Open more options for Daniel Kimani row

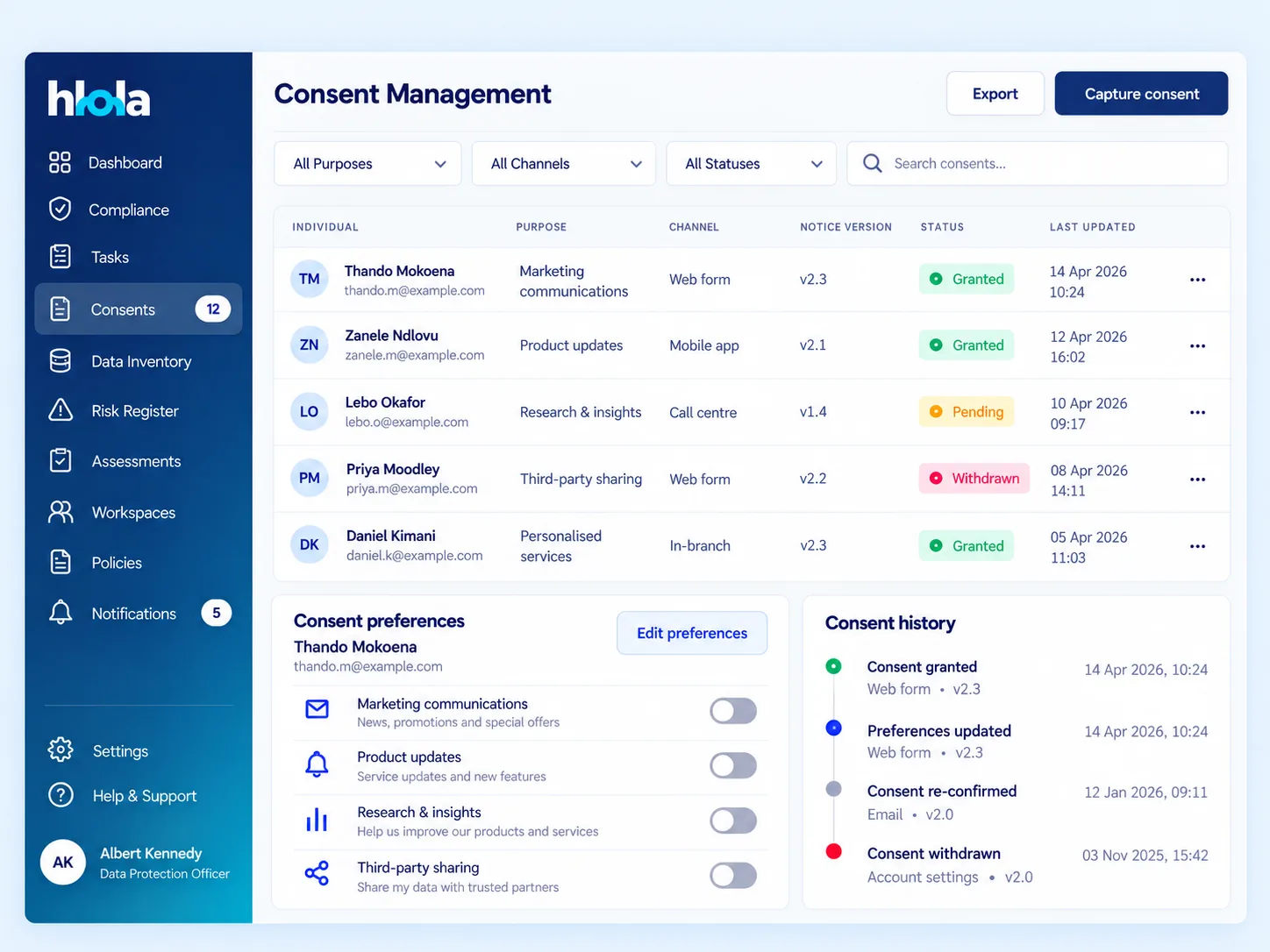pyautogui.click(x=1197, y=546)
